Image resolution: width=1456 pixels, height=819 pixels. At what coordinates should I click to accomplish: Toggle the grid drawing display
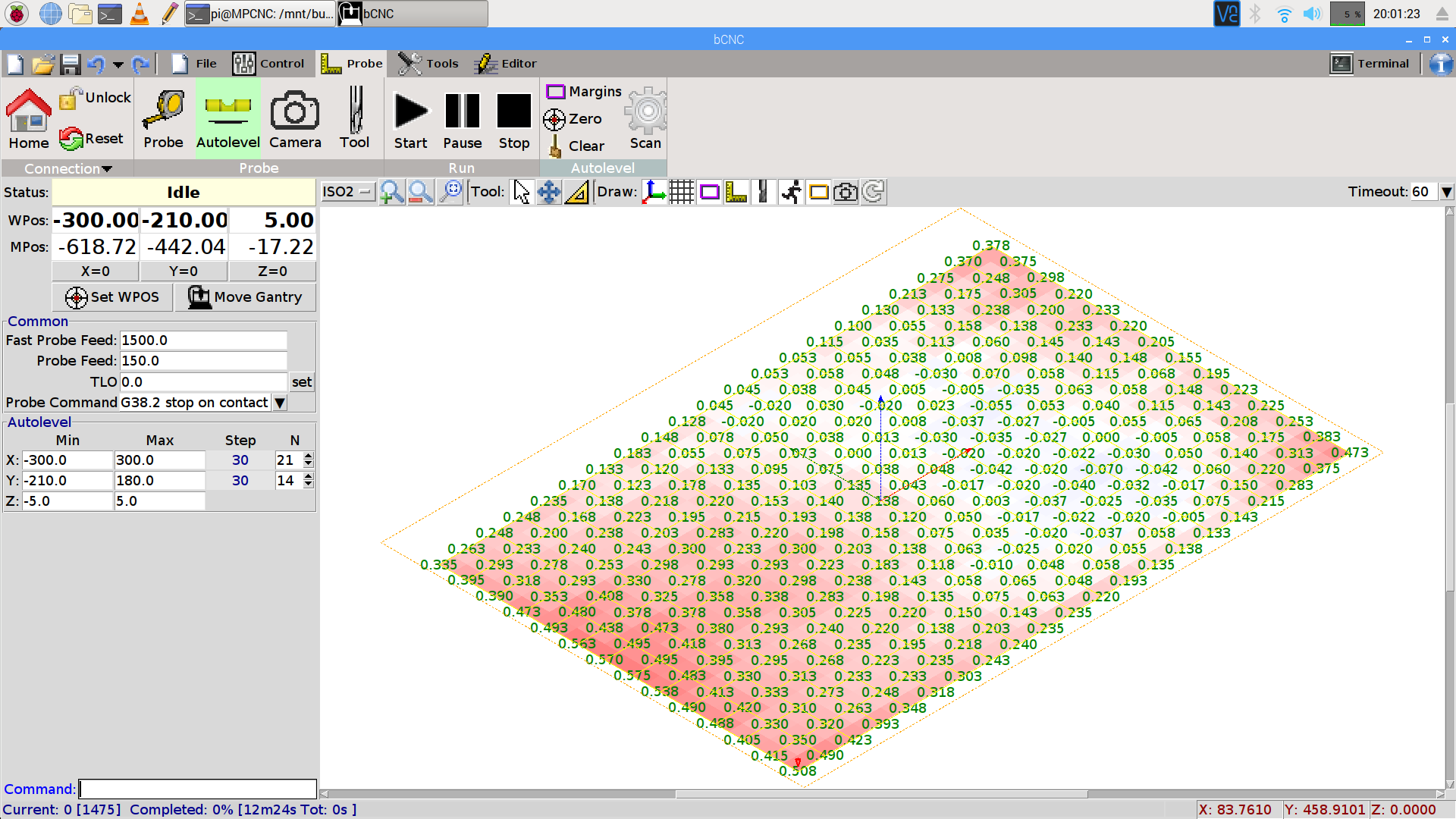681,192
